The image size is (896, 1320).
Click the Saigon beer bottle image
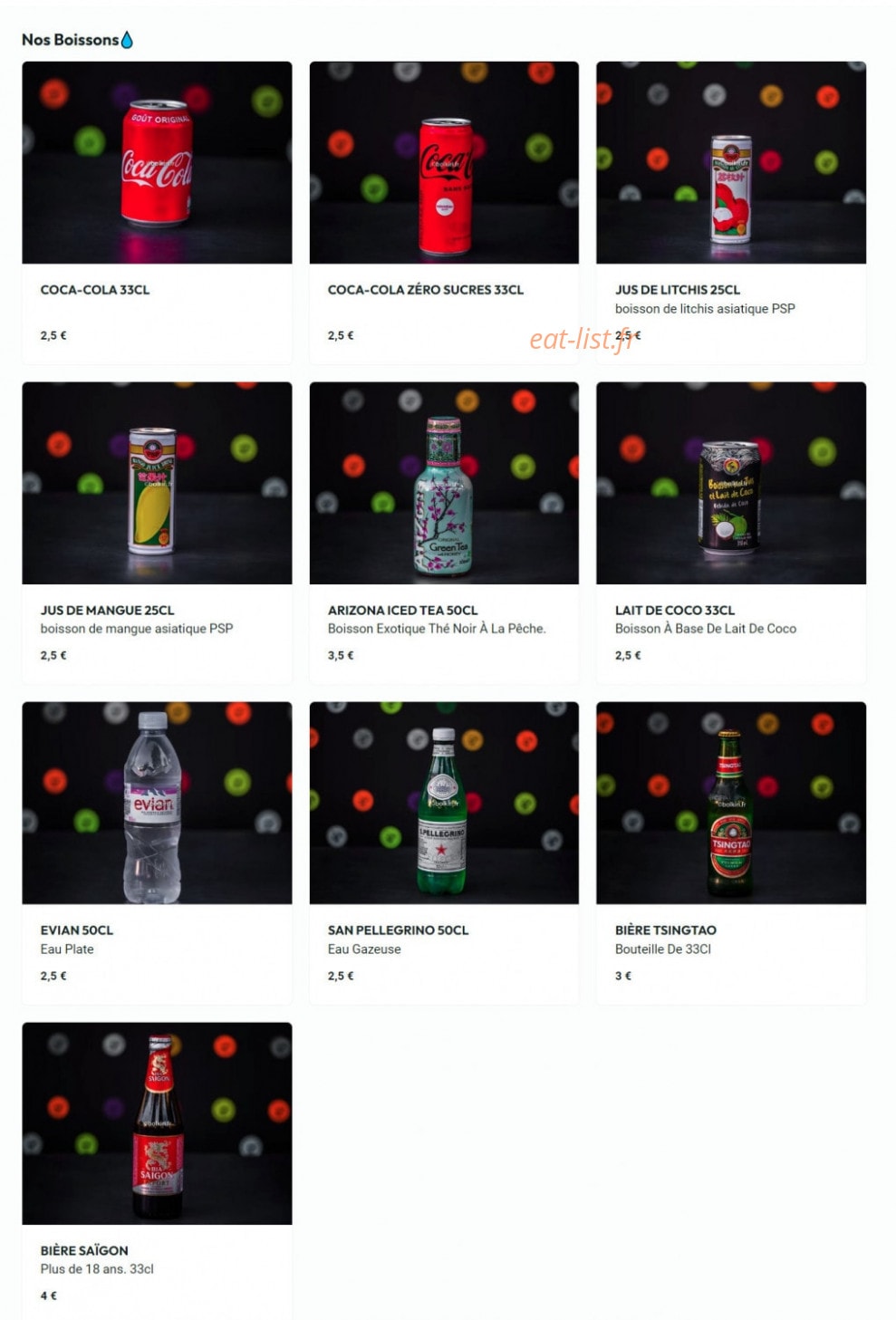(157, 1123)
